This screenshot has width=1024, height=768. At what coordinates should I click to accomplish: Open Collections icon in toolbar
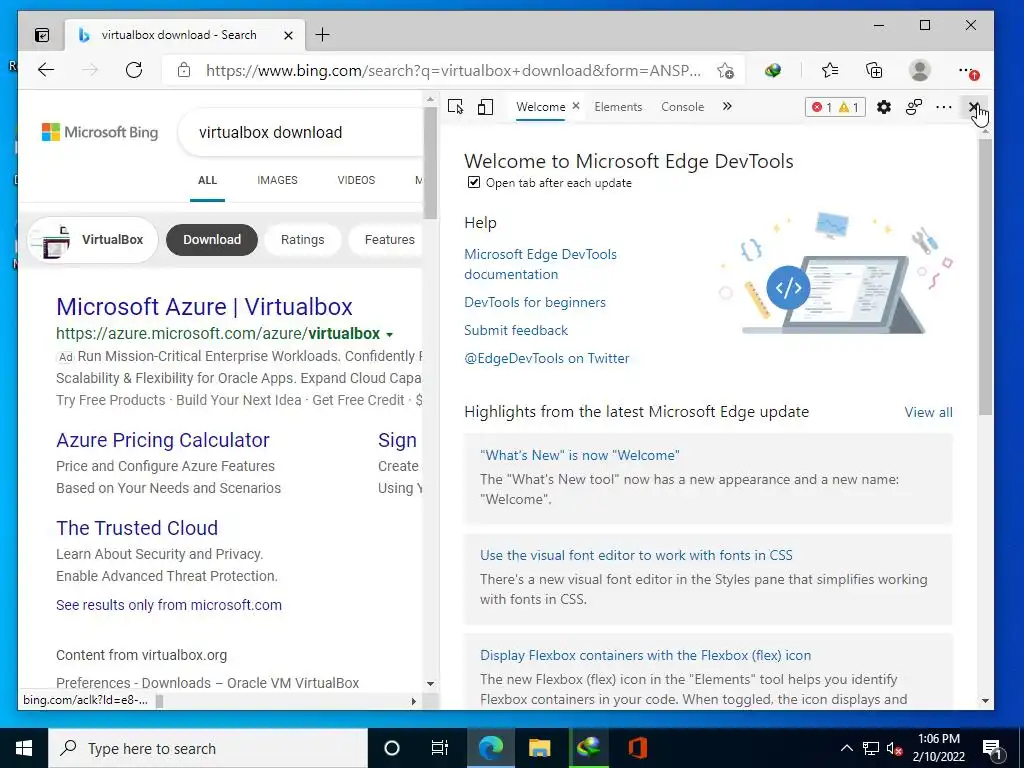point(874,70)
